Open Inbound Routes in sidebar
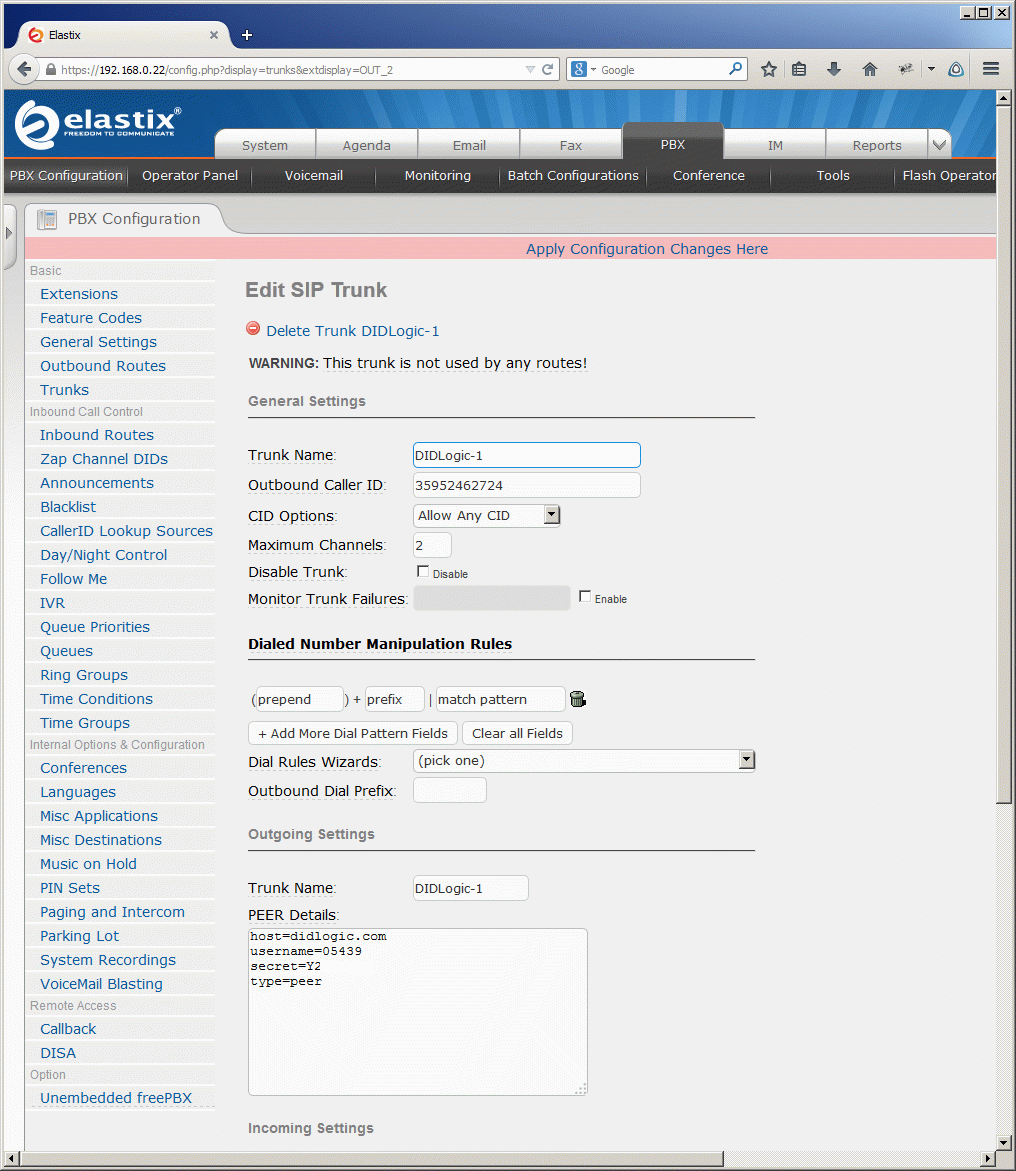Viewport: 1016px width, 1171px height. 97,435
